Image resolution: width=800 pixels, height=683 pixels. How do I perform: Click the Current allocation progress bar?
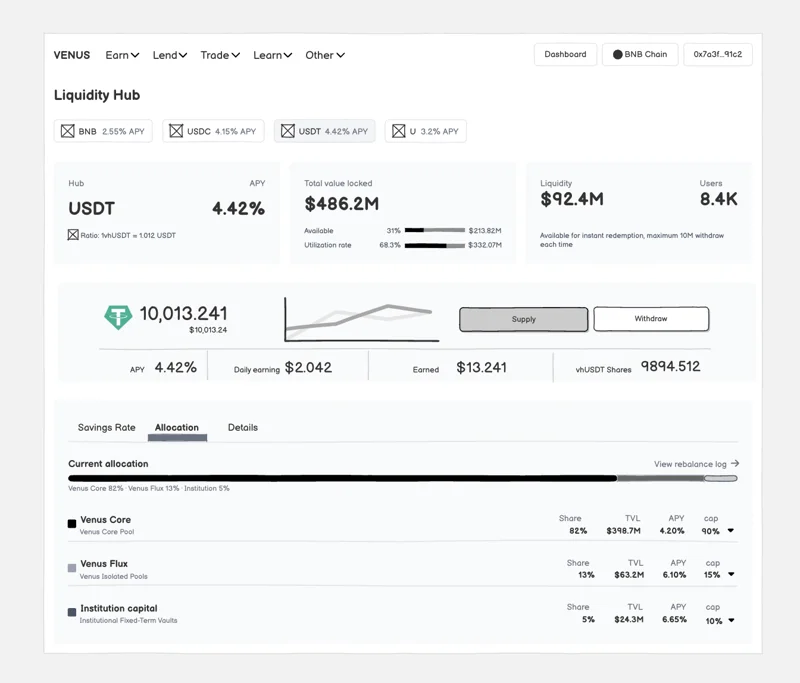click(x=403, y=478)
